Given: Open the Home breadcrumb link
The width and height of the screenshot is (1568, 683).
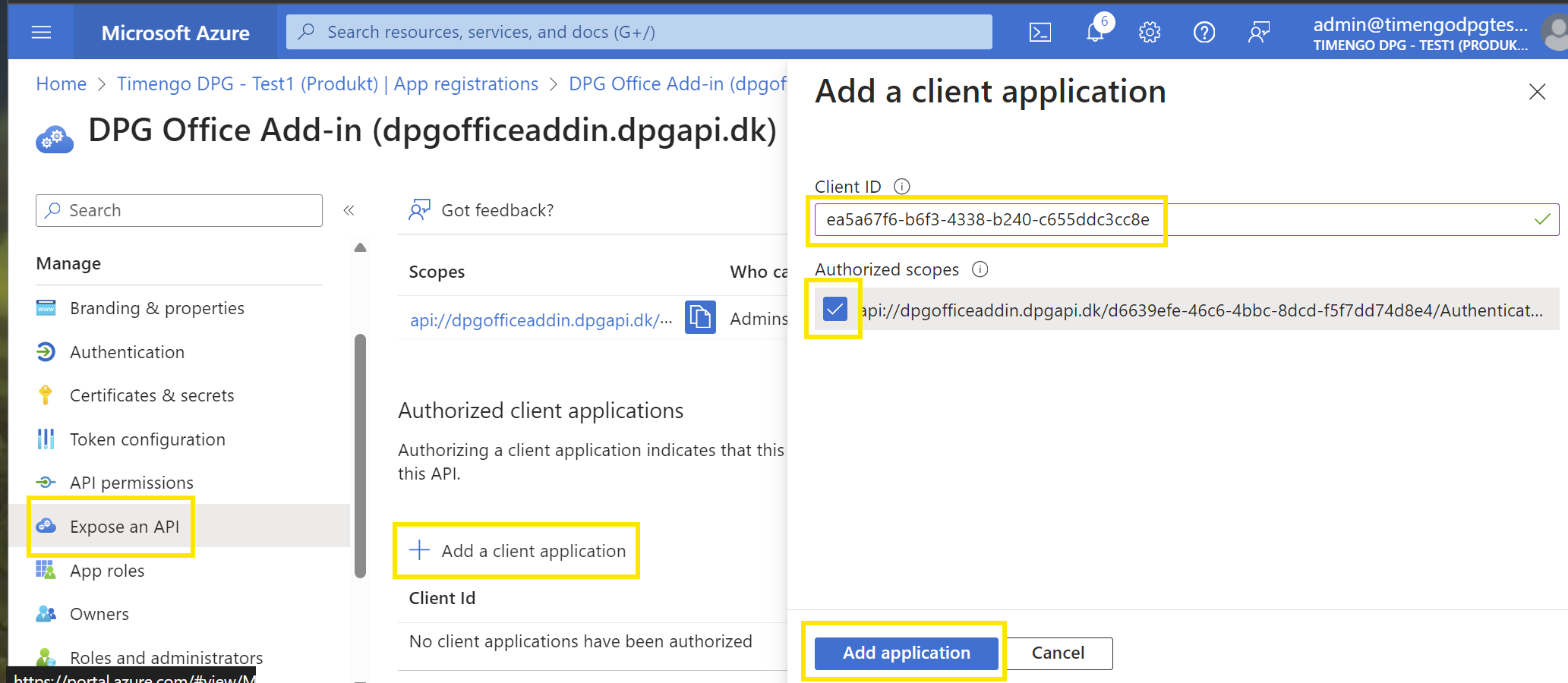Looking at the screenshot, I should coord(62,83).
